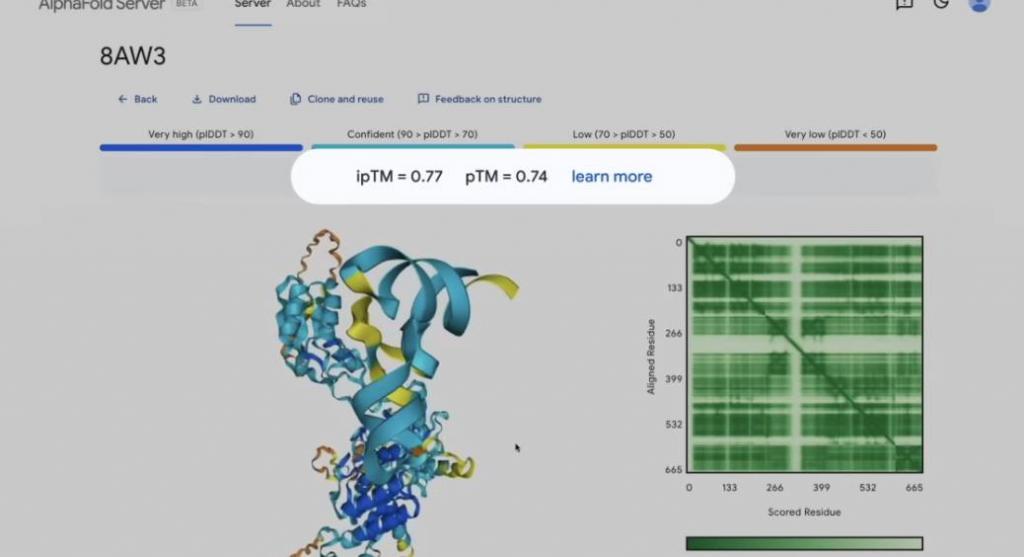The image size is (1024, 557).
Task: Click the cyan Confident legend bar
Action: 413,147
